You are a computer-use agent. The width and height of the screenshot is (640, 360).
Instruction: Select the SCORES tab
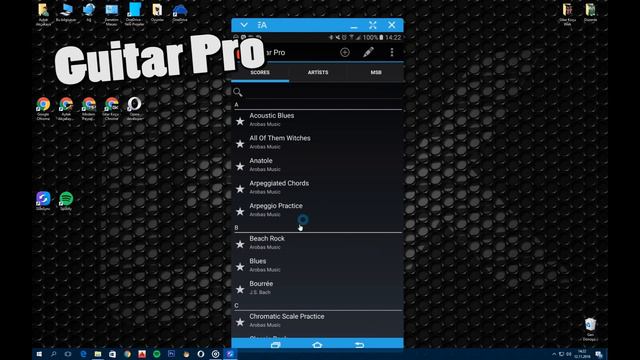coord(260,72)
